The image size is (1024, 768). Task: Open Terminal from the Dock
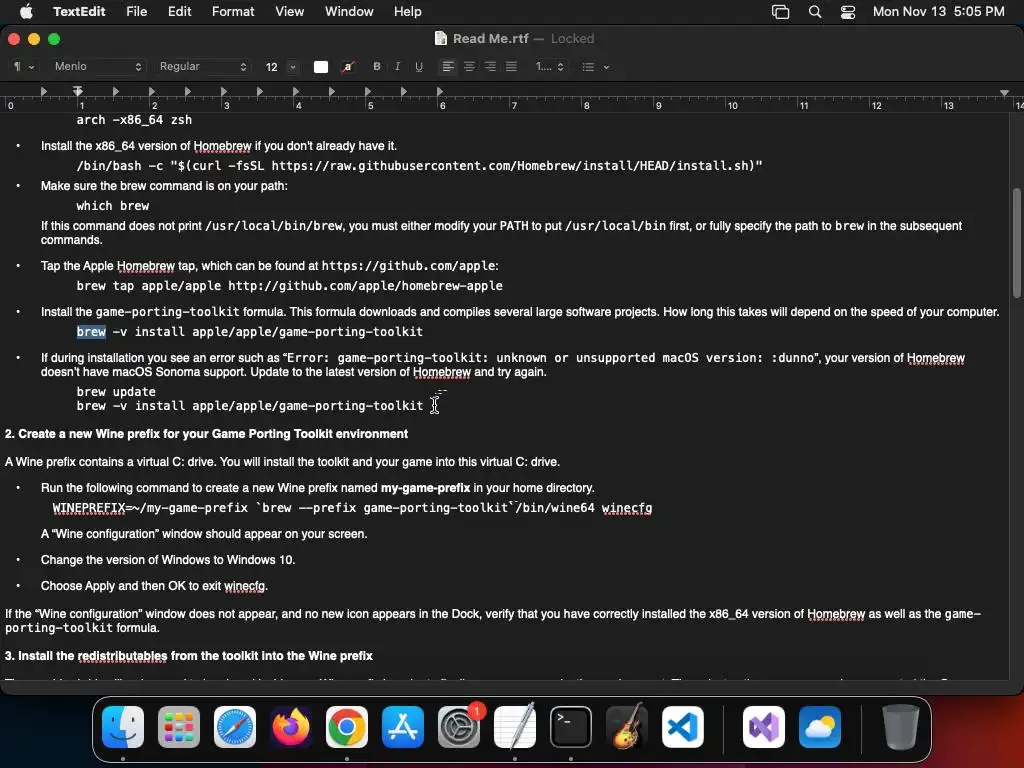(571, 727)
